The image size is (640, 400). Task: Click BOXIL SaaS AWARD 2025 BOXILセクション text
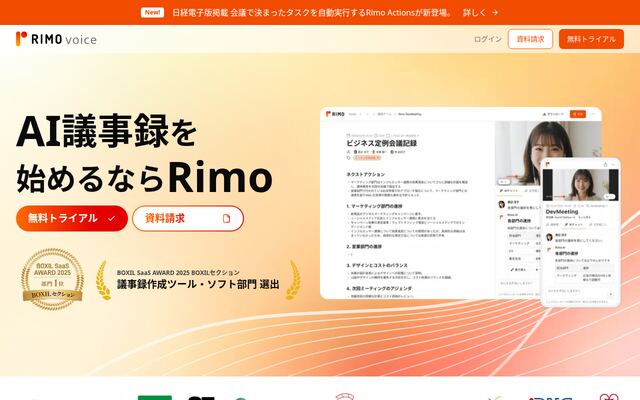pyautogui.click(x=178, y=272)
